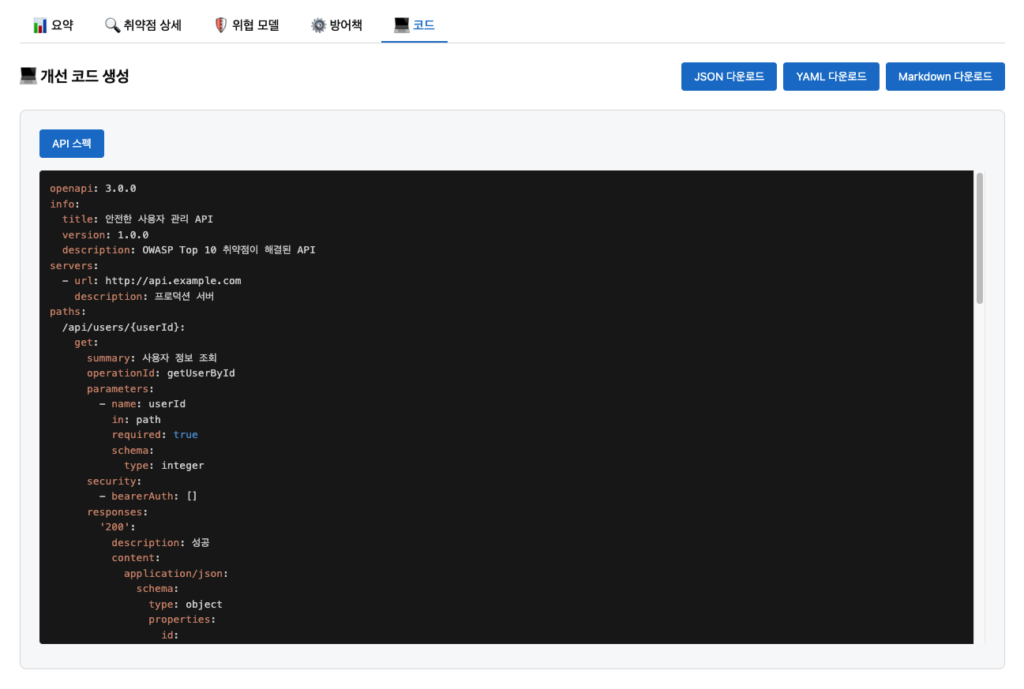Click the getUserById operationId value
Image resolution: width=1024 pixels, height=689 pixels.
[x=200, y=373]
